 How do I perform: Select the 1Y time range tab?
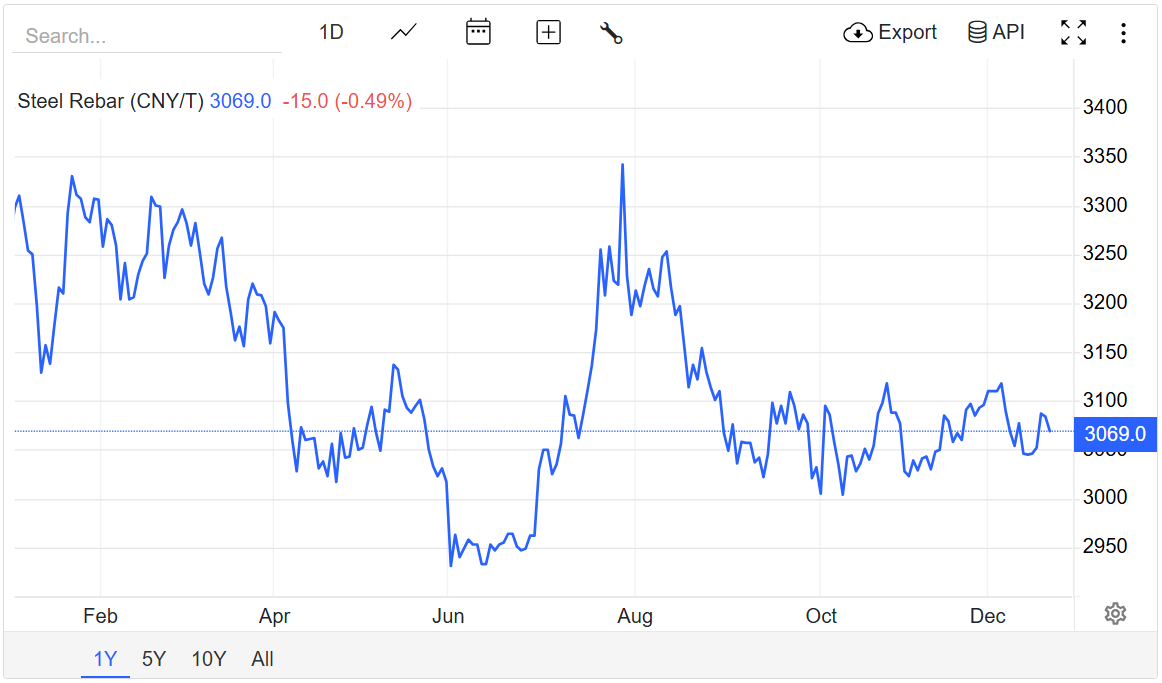pyautogui.click(x=105, y=659)
